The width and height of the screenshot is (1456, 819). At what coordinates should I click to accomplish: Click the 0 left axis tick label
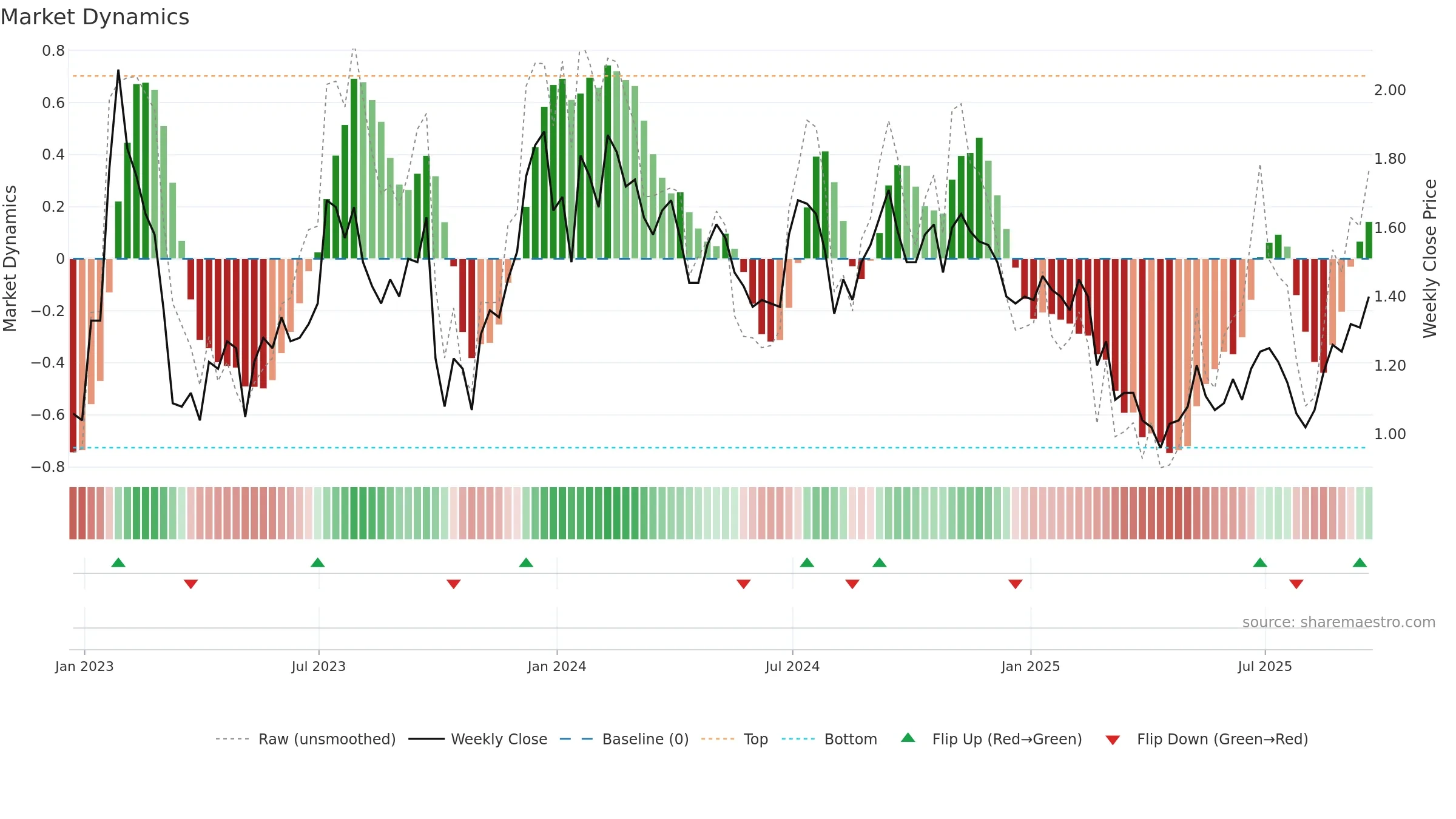[x=60, y=259]
